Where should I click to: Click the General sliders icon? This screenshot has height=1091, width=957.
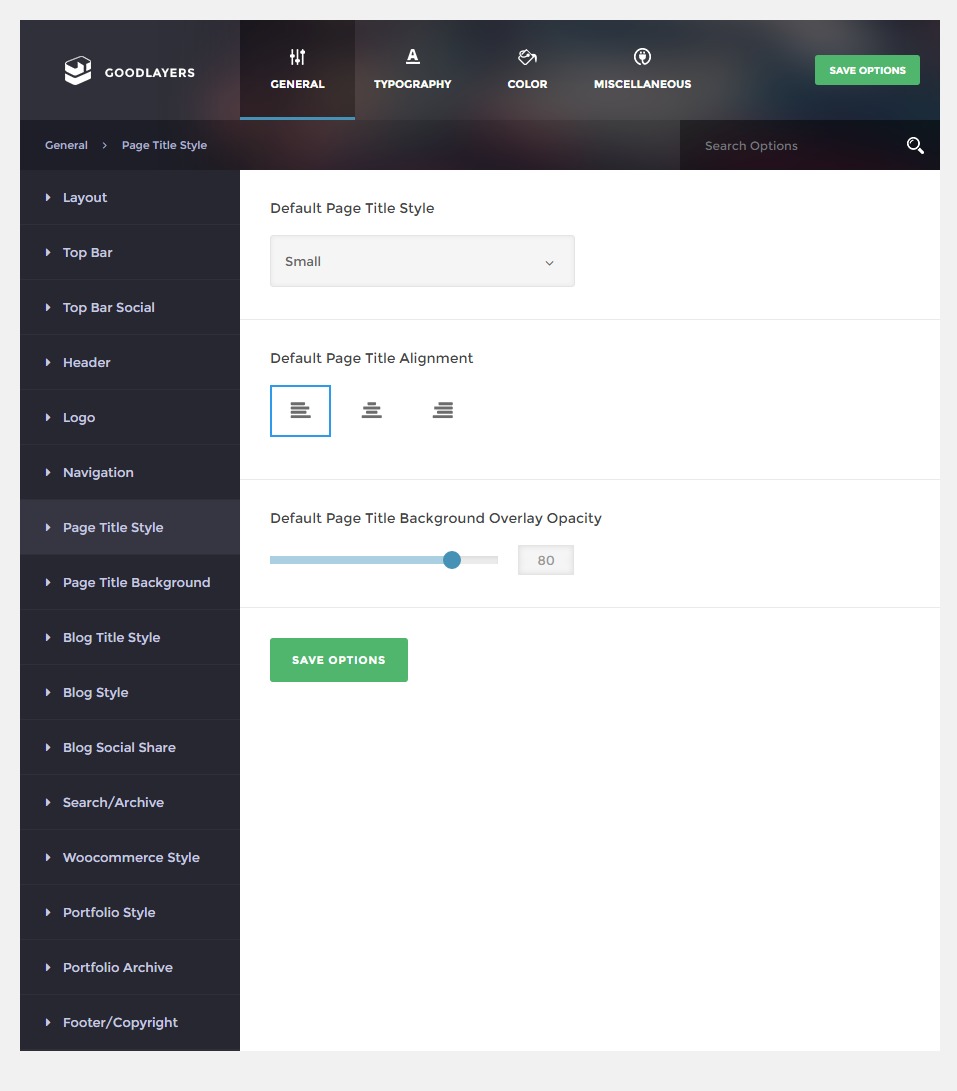[x=297, y=57]
